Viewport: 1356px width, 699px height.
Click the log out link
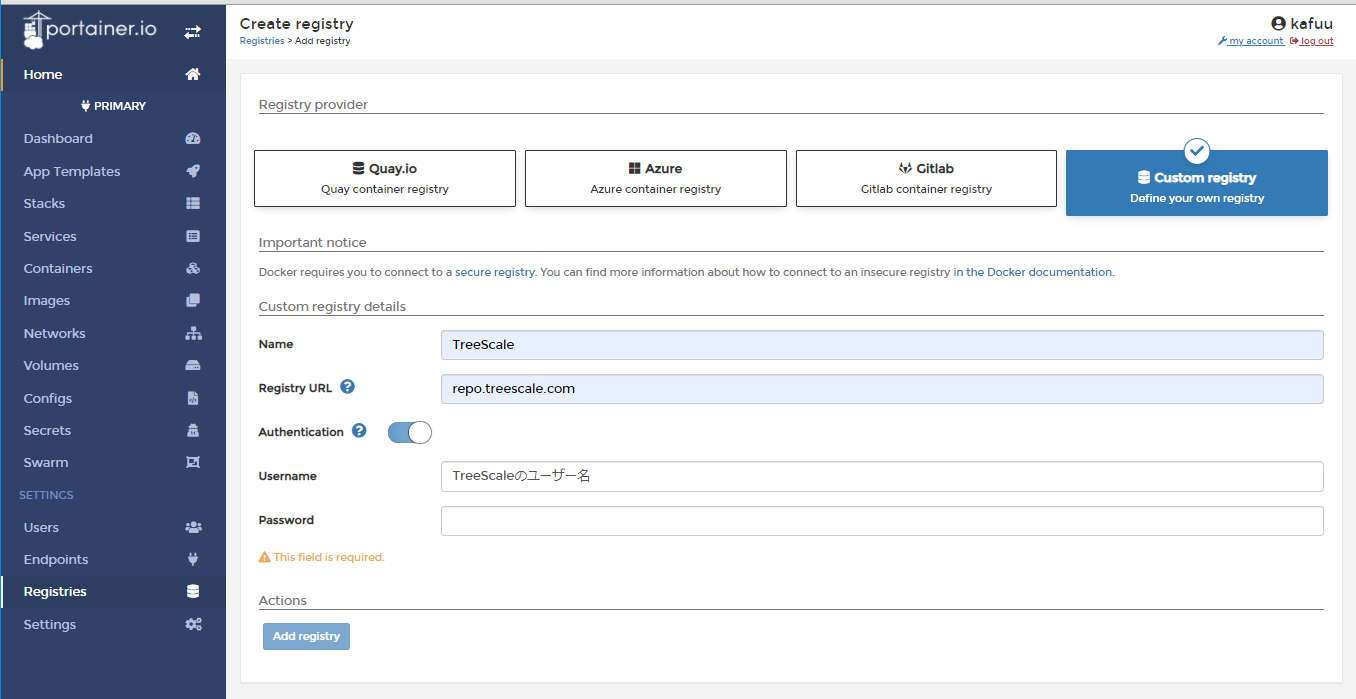coord(1311,41)
